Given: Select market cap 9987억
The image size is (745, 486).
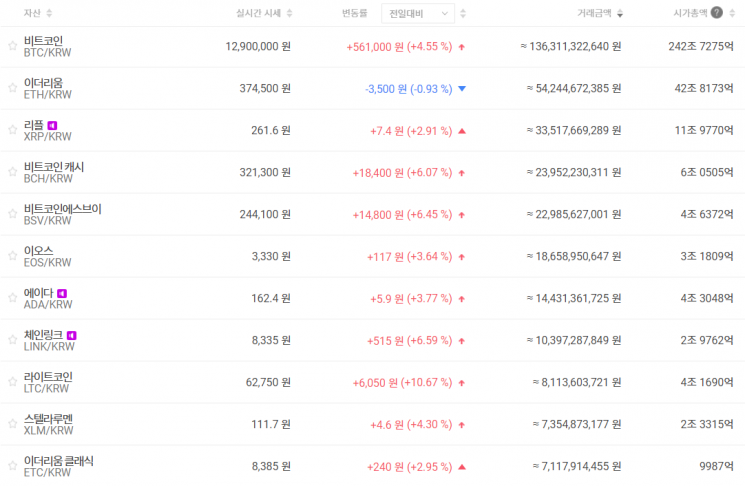Looking at the screenshot, I should click(x=716, y=467).
